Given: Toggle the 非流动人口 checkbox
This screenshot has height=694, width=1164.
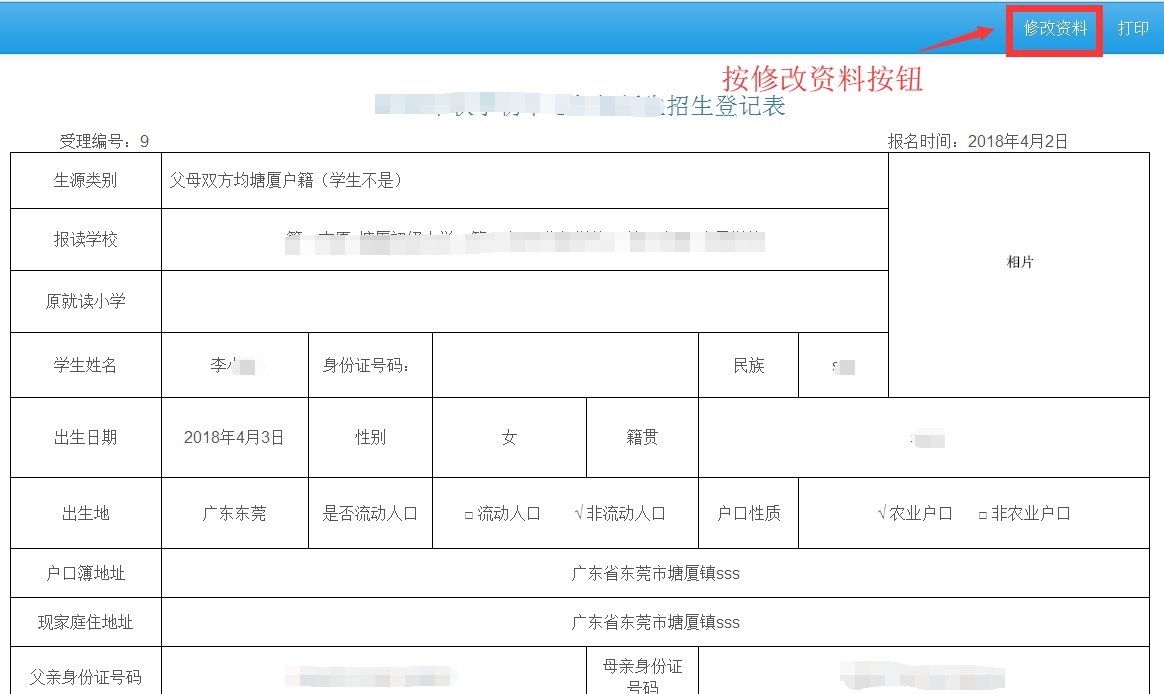Looking at the screenshot, I should [x=579, y=514].
